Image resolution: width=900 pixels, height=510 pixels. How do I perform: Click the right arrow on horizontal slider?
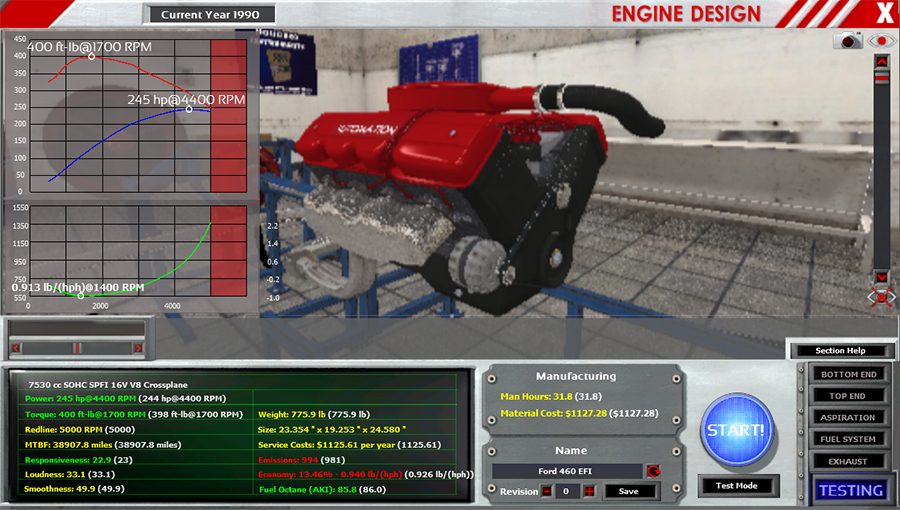[138, 347]
